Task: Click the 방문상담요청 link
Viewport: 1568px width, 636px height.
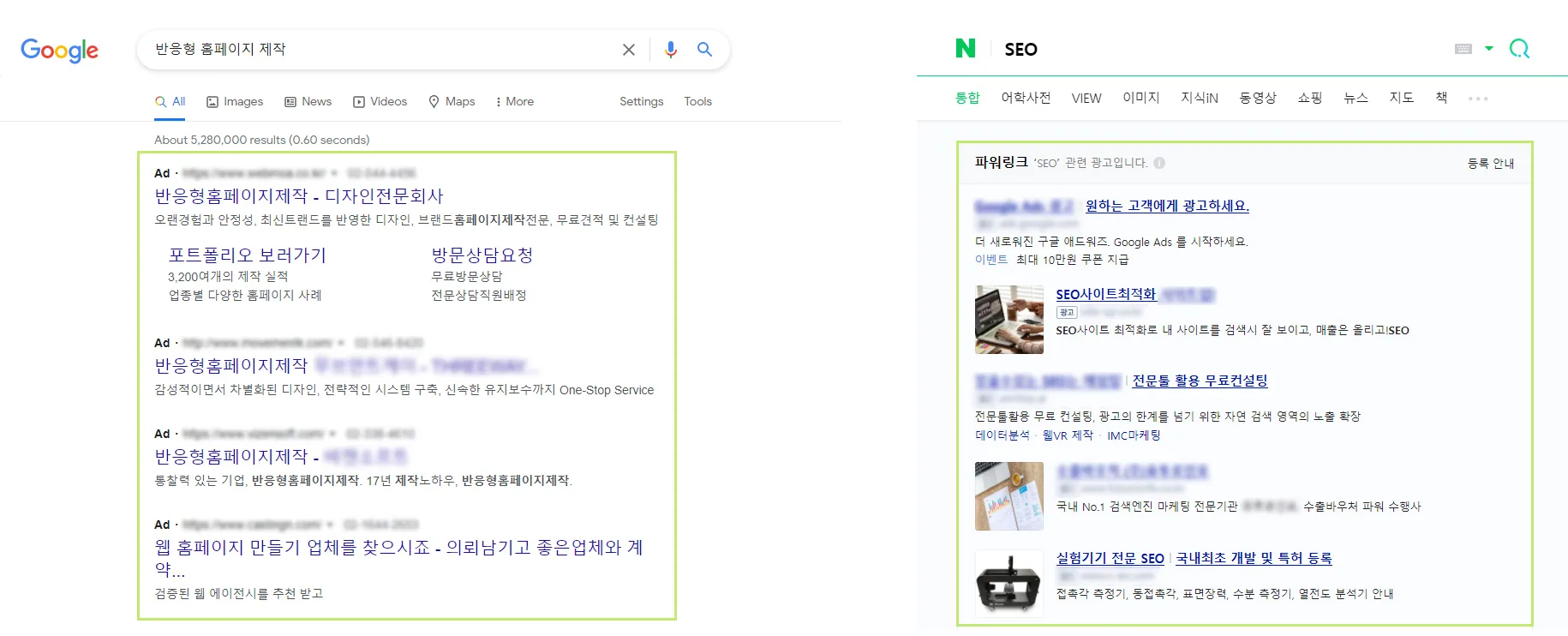Action: click(482, 255)
